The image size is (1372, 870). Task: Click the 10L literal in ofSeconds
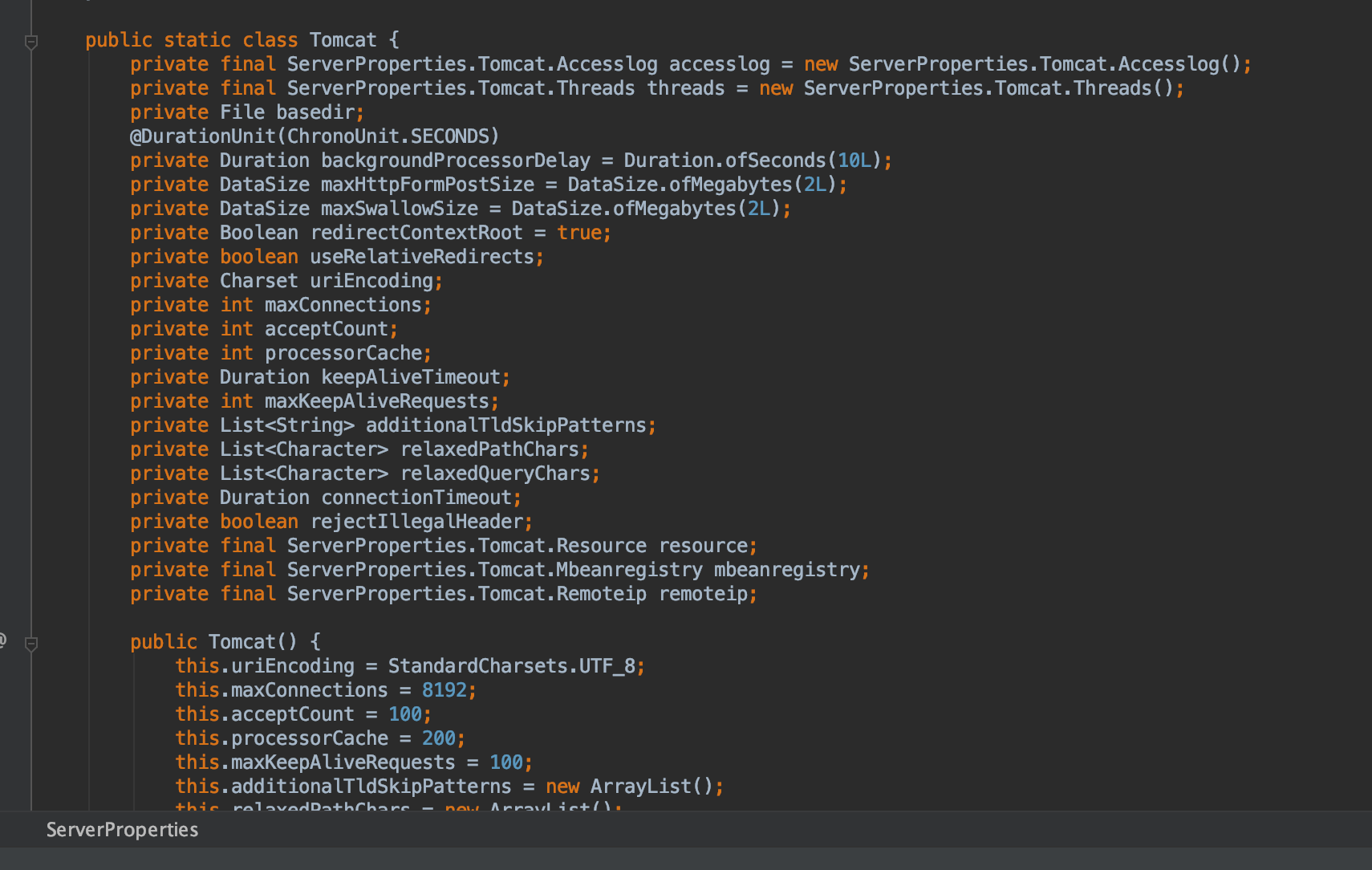pos(854,161)
